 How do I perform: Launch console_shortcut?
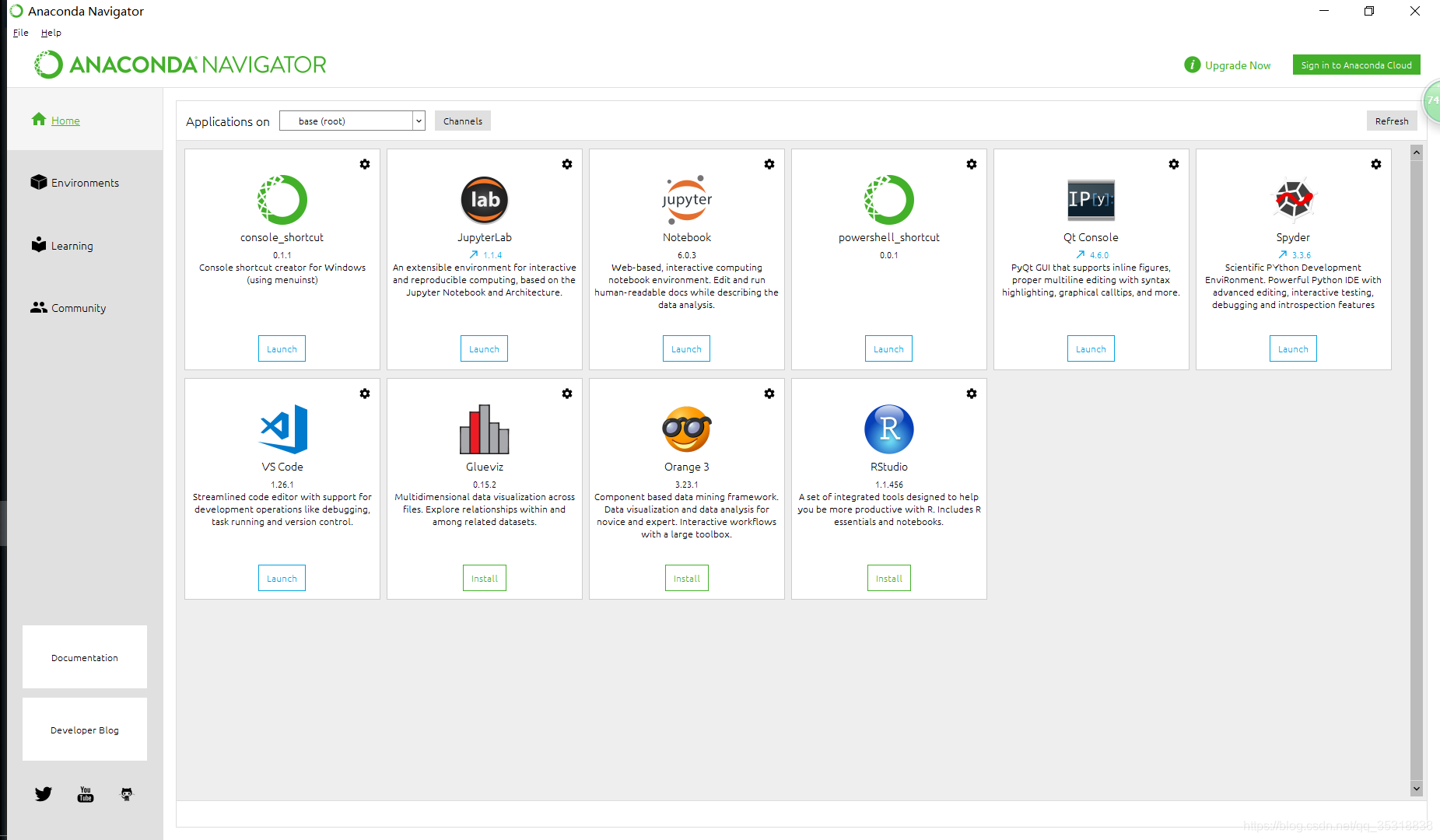(282, 349)
